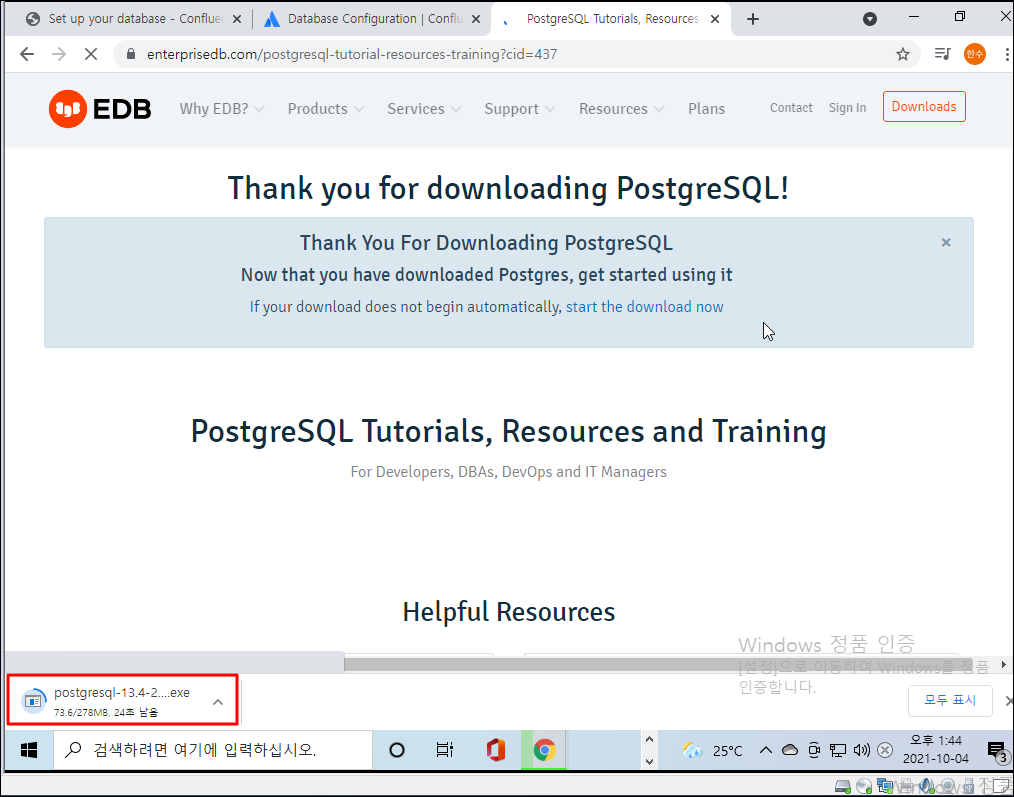Click VM CD/DVD drive status icon
The image size is (1014, 797).
(864, 787)
